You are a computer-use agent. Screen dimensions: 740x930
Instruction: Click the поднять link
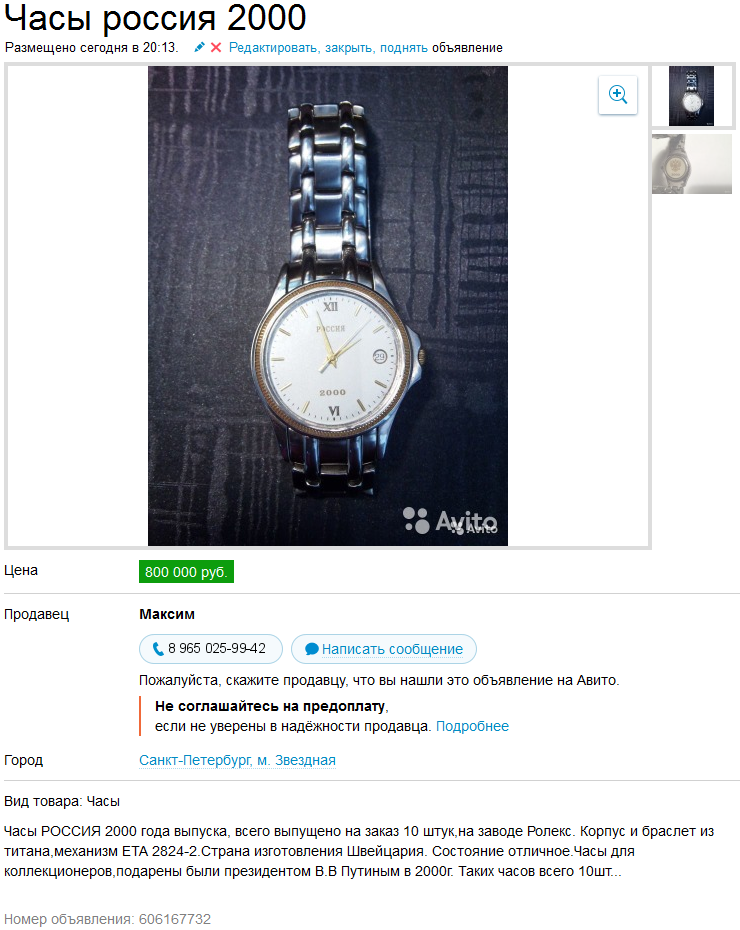pyautogui.click(x=404, y=47)
